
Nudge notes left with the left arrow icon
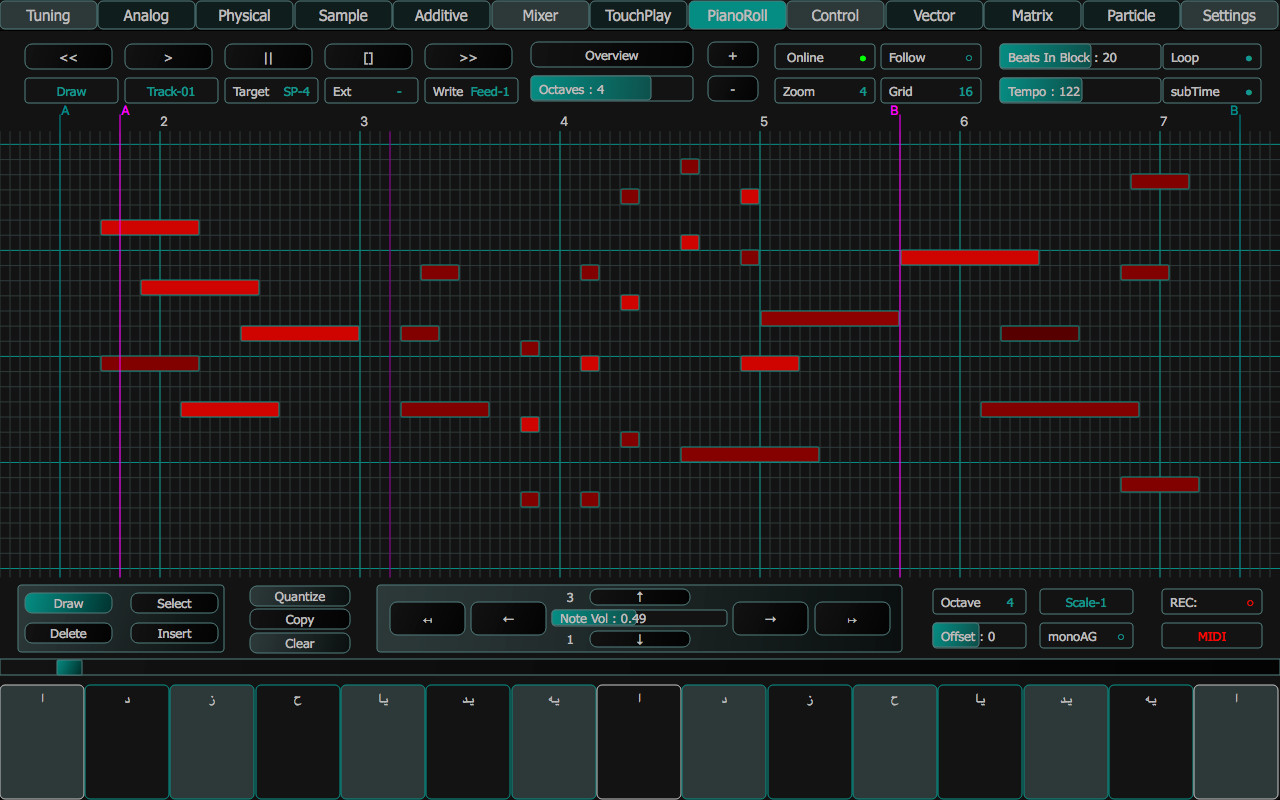coord(508,619)
